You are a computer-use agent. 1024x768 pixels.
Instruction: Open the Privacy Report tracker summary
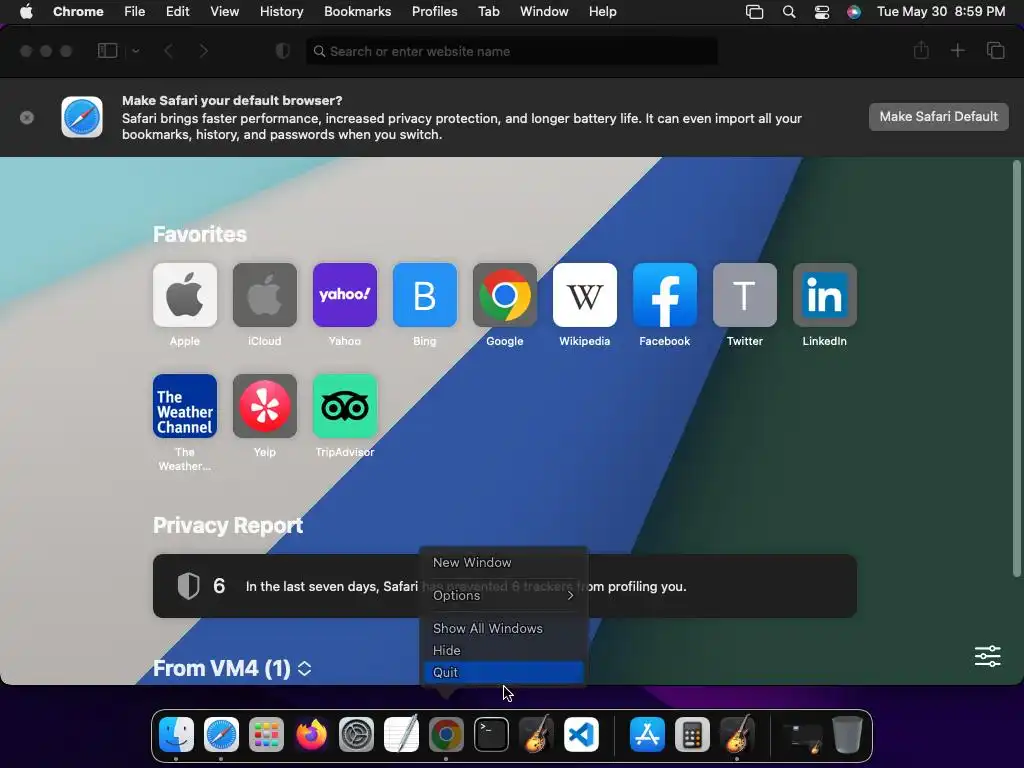click(x=505, y=586)
